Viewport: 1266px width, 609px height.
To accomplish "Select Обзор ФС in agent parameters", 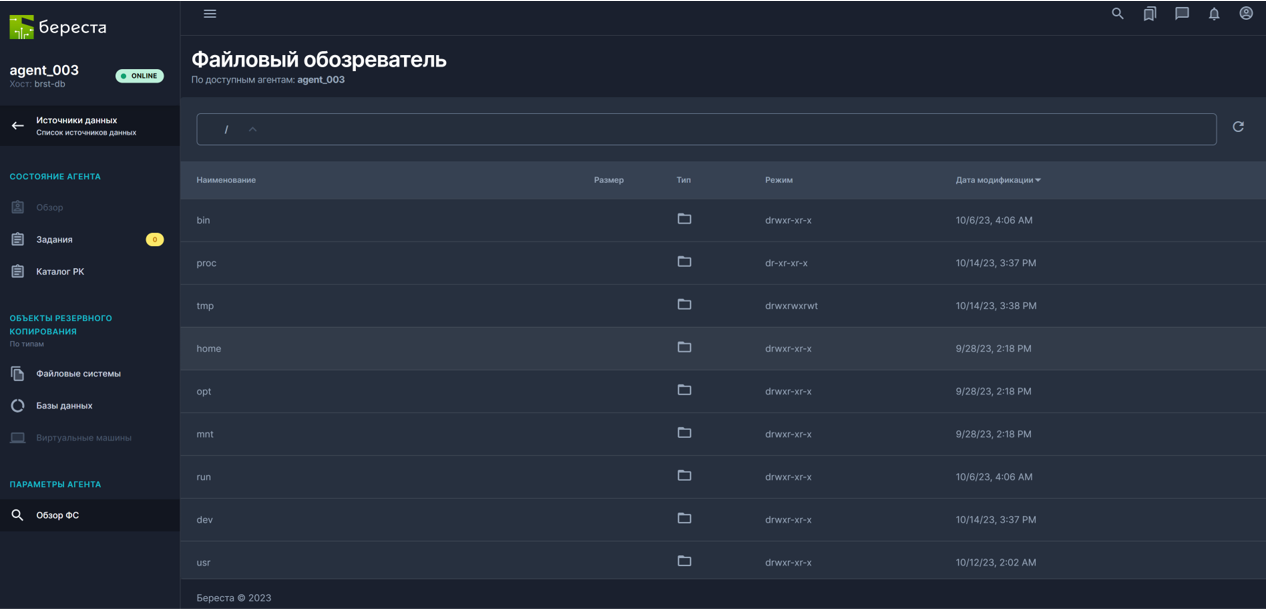I will [57, 516].
